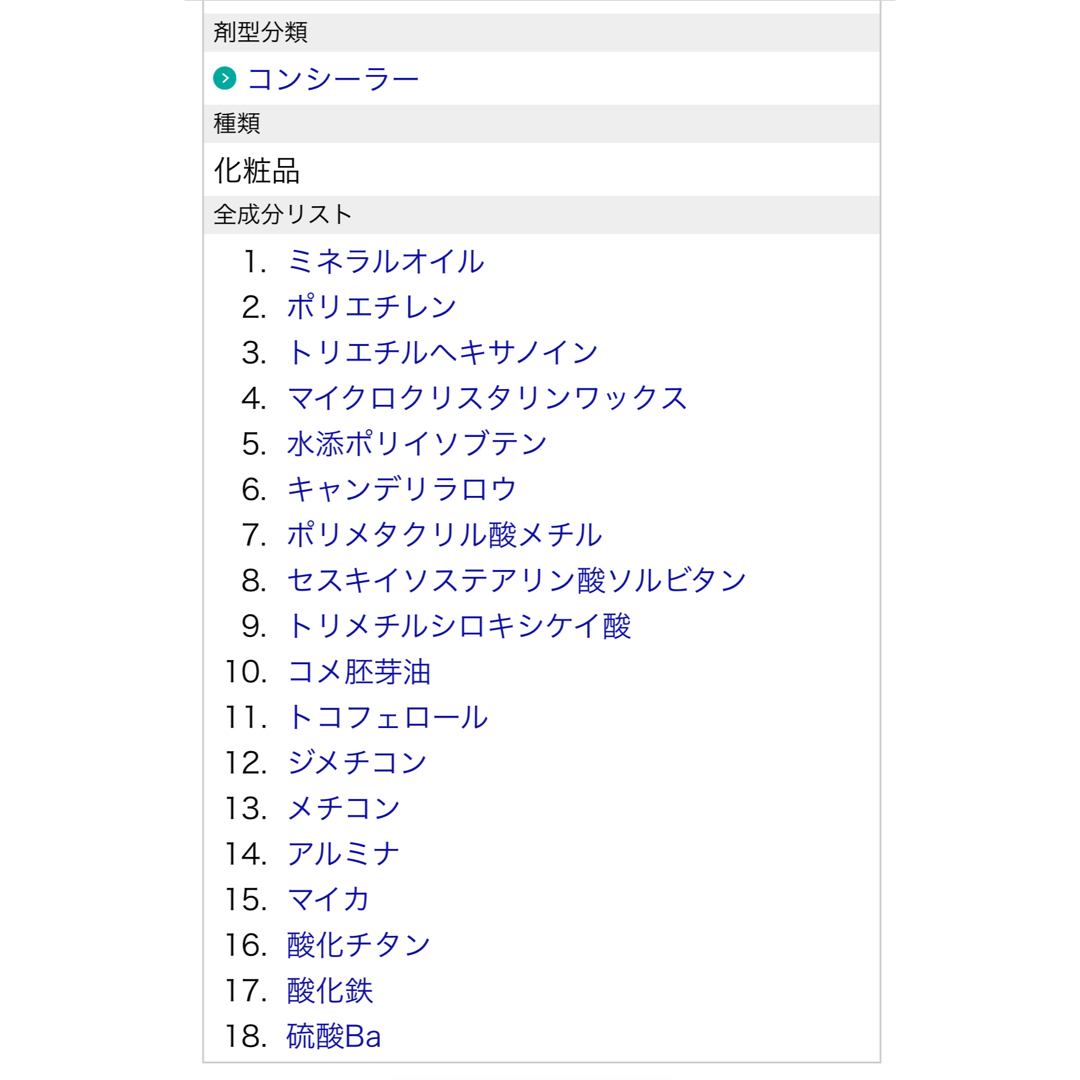This screenshot has width=1080, height=1080.
Task: Click the 酸化チタン ingredient link
Action: click(x=358, y=945)
